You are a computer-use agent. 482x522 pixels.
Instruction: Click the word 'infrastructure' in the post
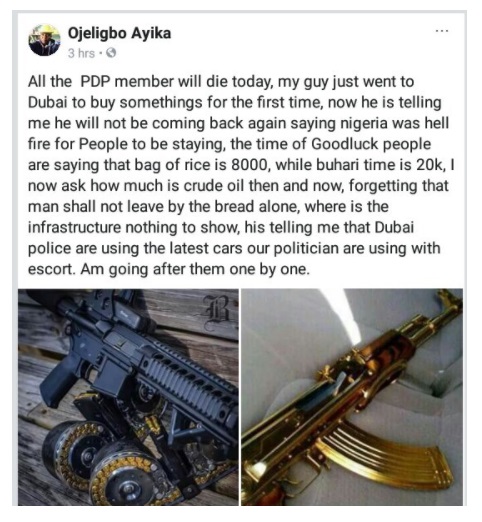pos(74,227)
